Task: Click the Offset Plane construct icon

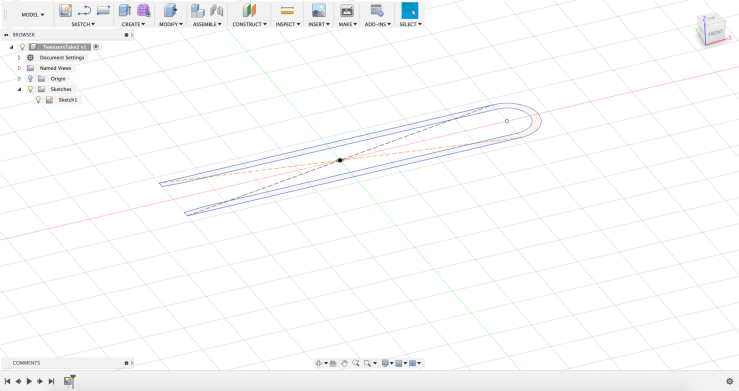Action: click(249, 10)
